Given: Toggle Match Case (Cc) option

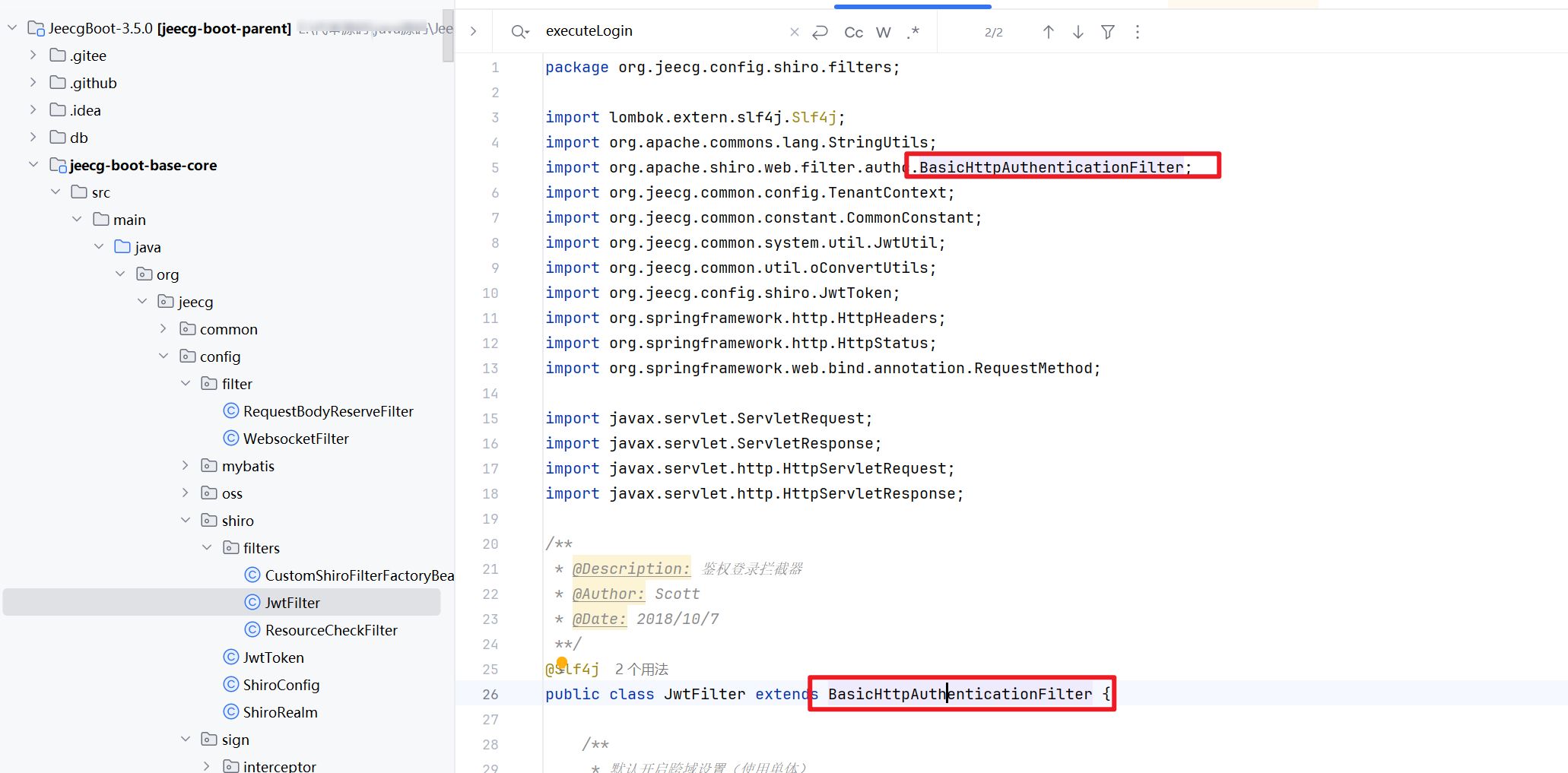Looking at the screenshot, I should pos(853,32).
